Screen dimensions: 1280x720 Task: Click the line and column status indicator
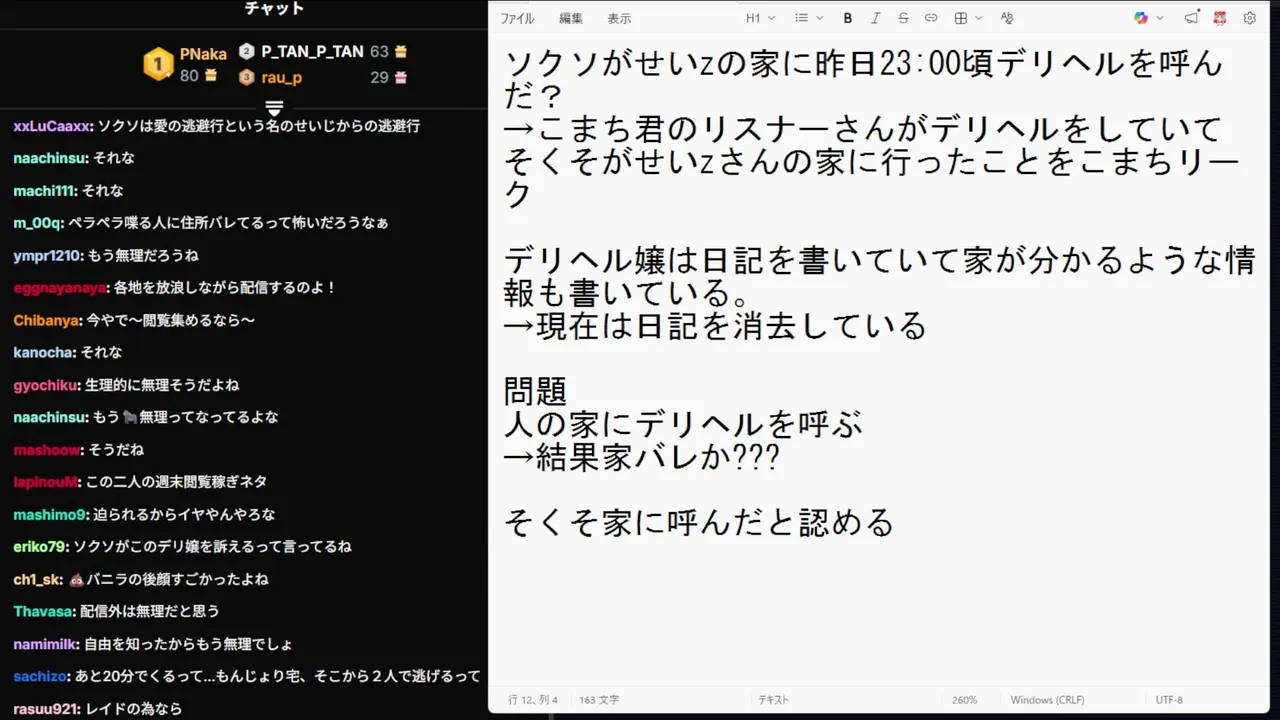click(533, 700)
